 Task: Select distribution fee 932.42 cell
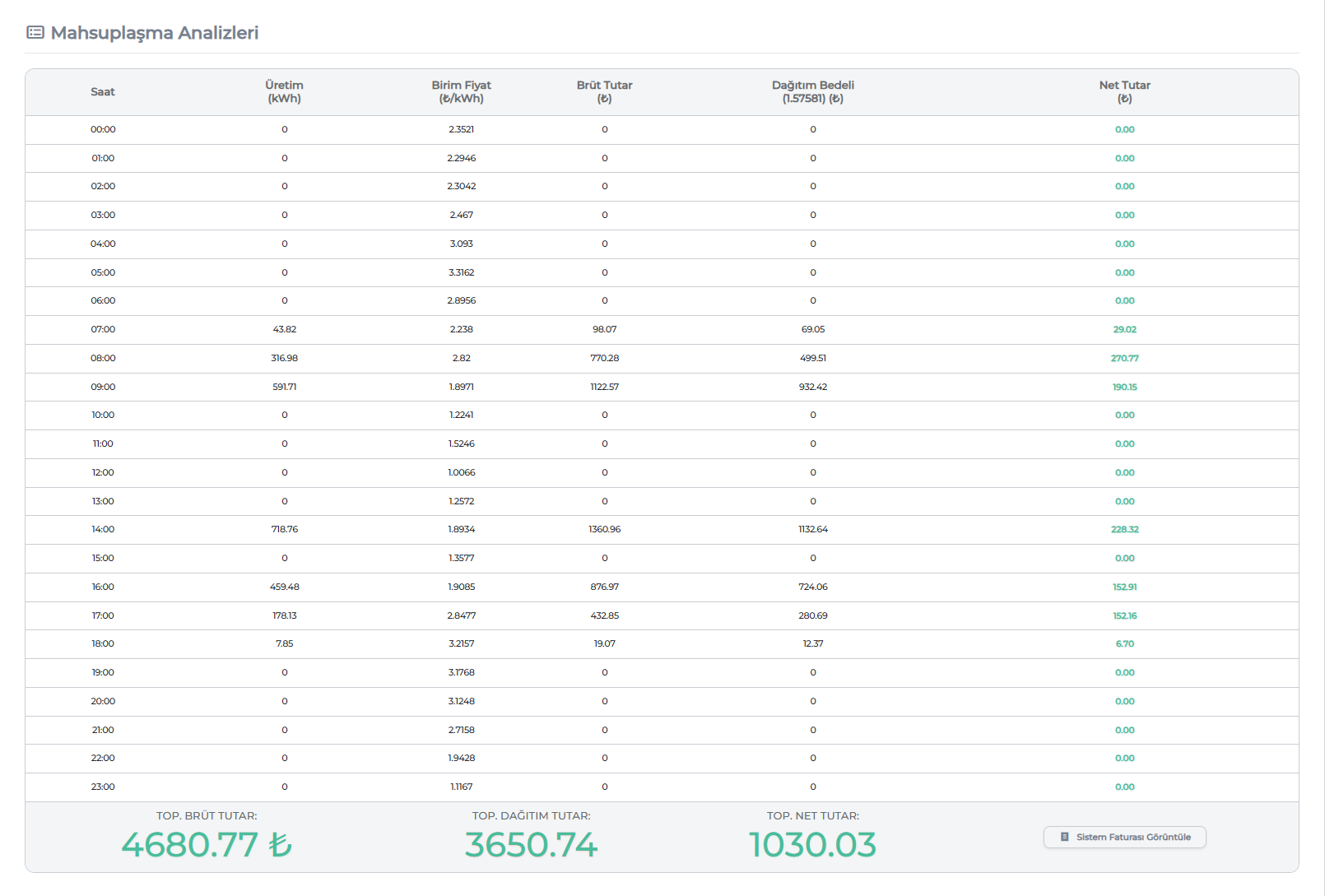click(x=812, y=387)
